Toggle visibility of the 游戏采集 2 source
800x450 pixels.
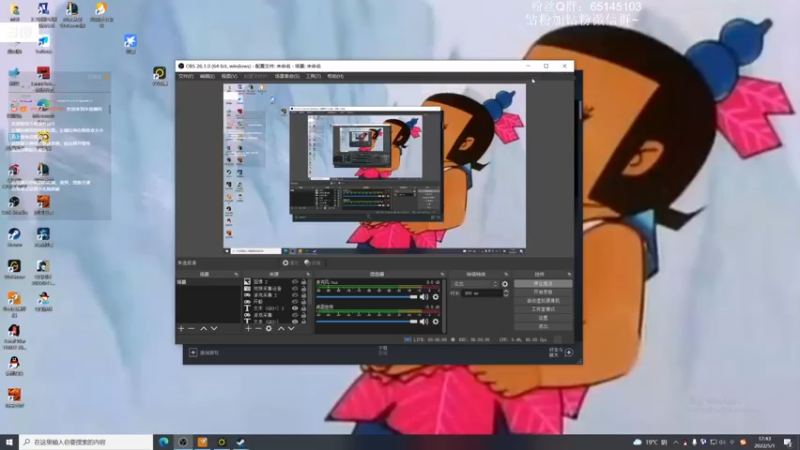point(295,295)
